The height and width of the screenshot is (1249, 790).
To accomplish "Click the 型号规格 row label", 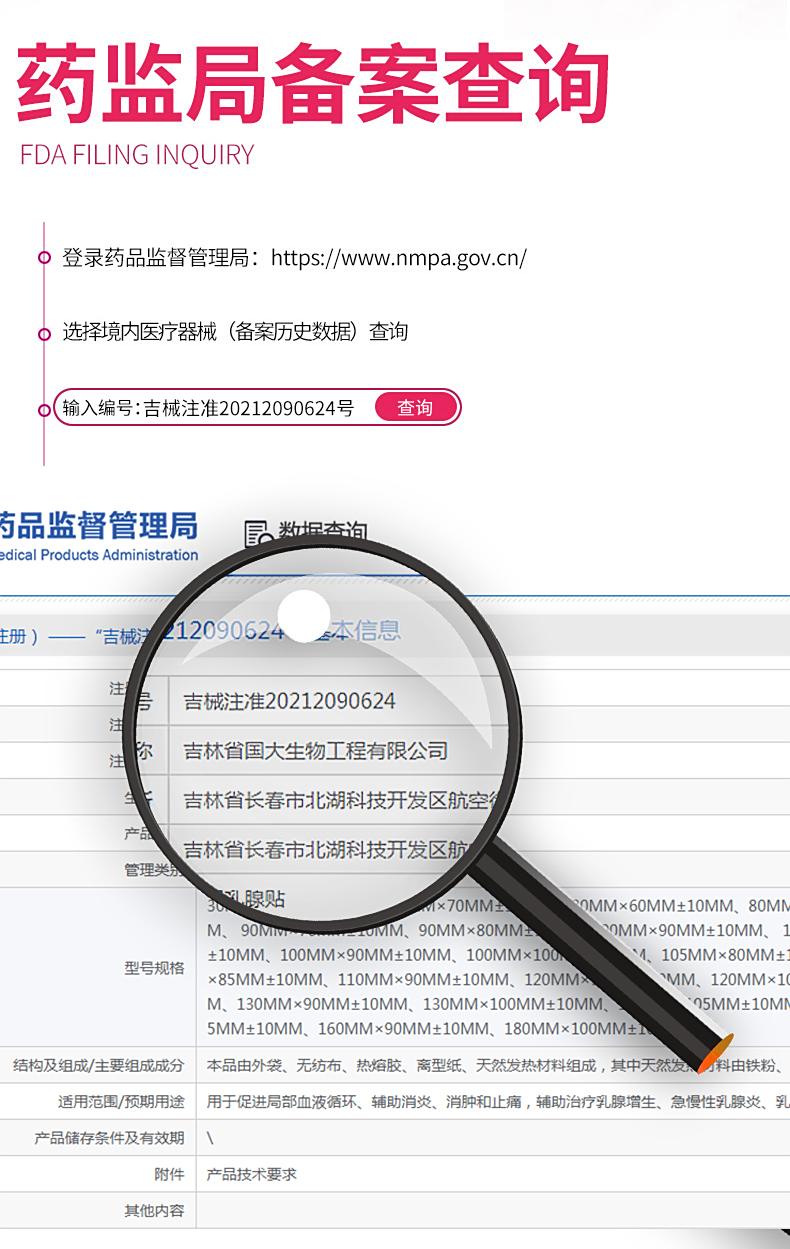I will tap(154, 968).
